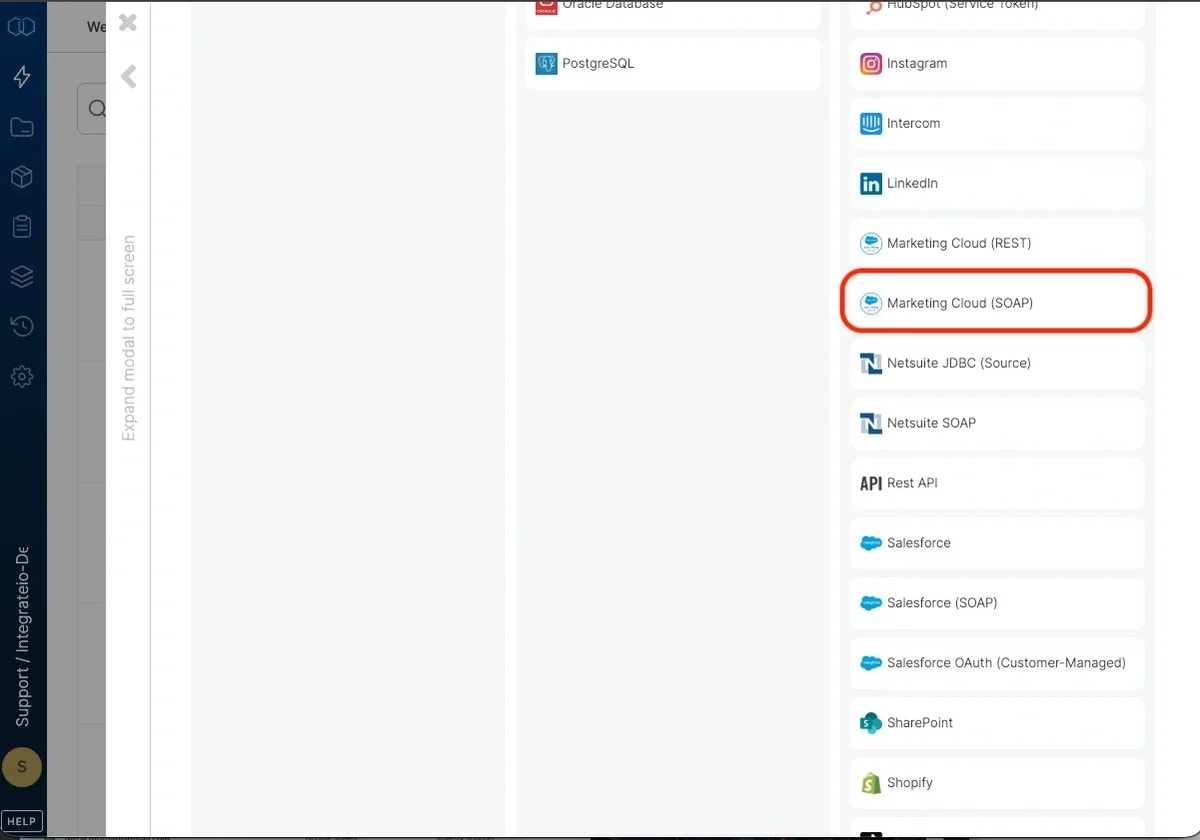Click the Support / Integrateio account label

pos(22,637)
